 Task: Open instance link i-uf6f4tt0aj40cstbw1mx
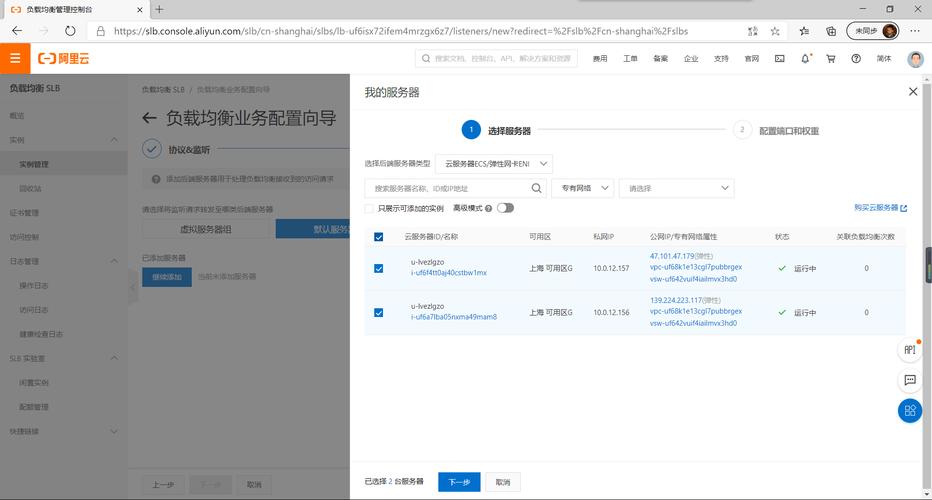[x=449, y=273]
